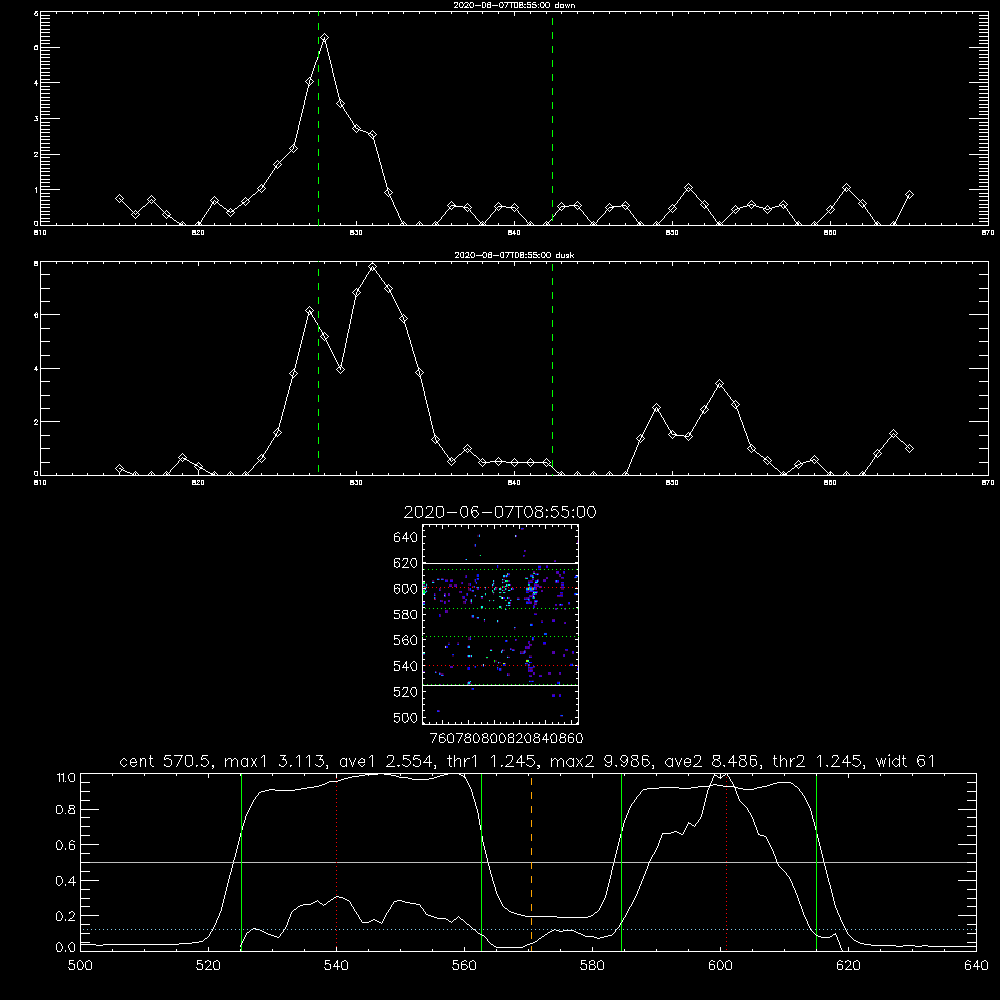Click the 500 y-axis label of heat map
The height and width of the screenshot is (1000, 1000).
pyautogui.click(x=406, y=717)
